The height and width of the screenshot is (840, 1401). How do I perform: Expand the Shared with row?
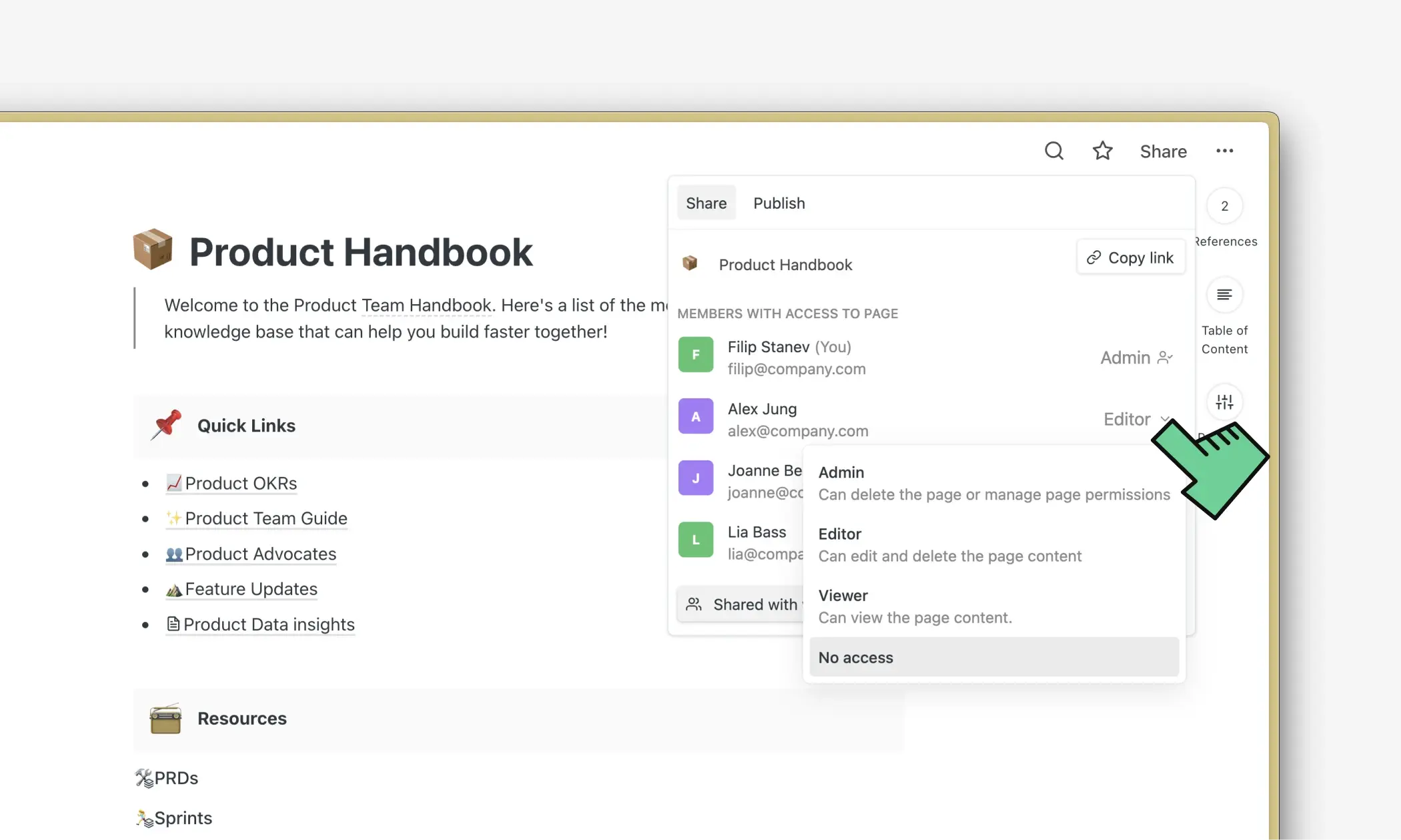coord(741,604)
